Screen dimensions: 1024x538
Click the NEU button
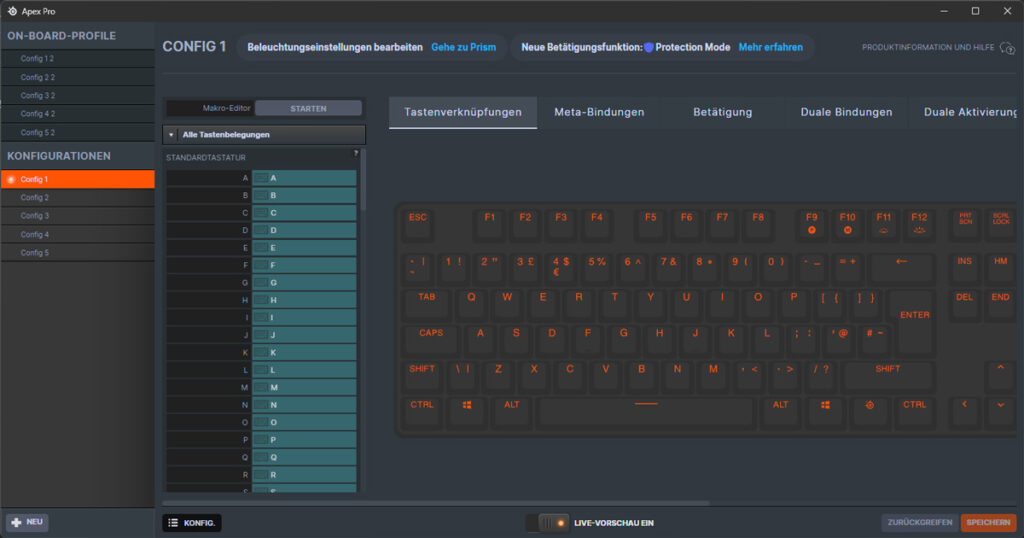[27, 522]
